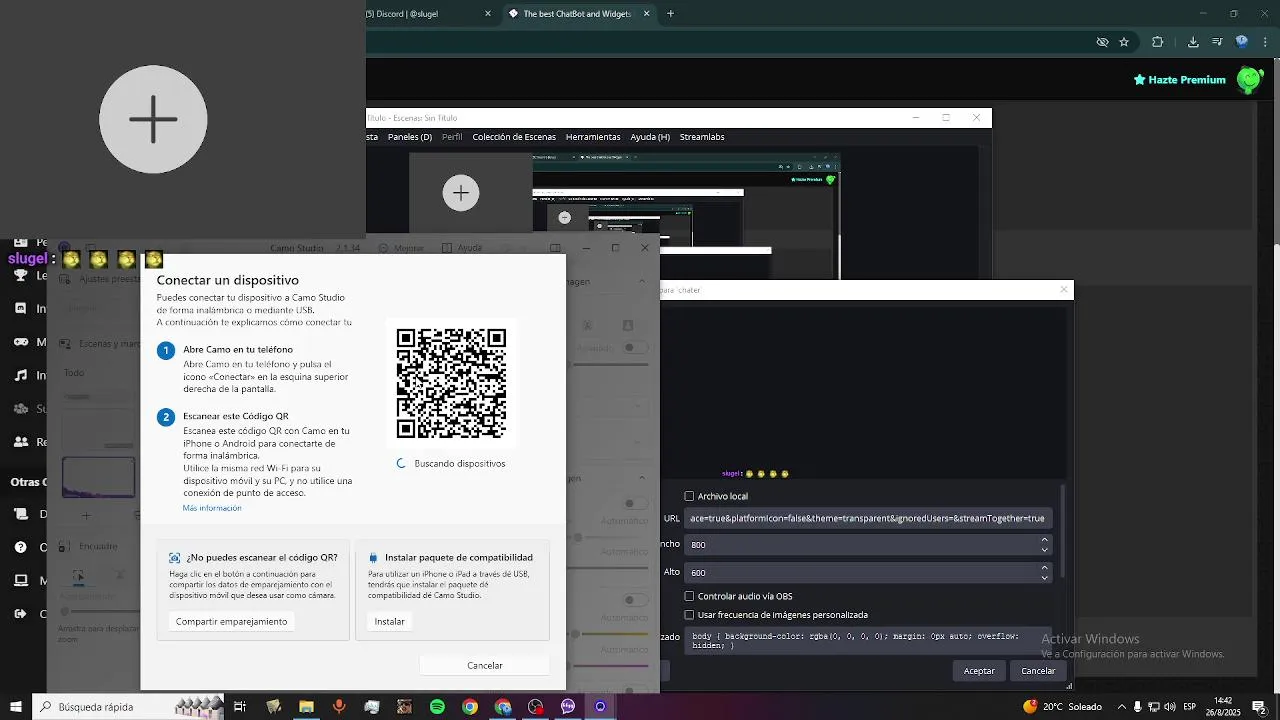
Task: Click the volume speaker tray icon
Action: tap(1171, 707)
